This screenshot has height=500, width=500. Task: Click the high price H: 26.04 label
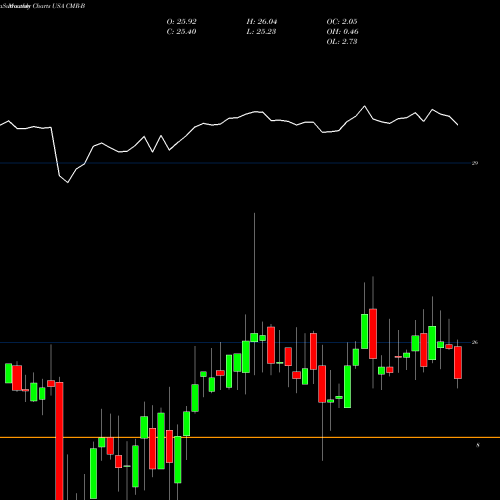(x=262, y=22)
